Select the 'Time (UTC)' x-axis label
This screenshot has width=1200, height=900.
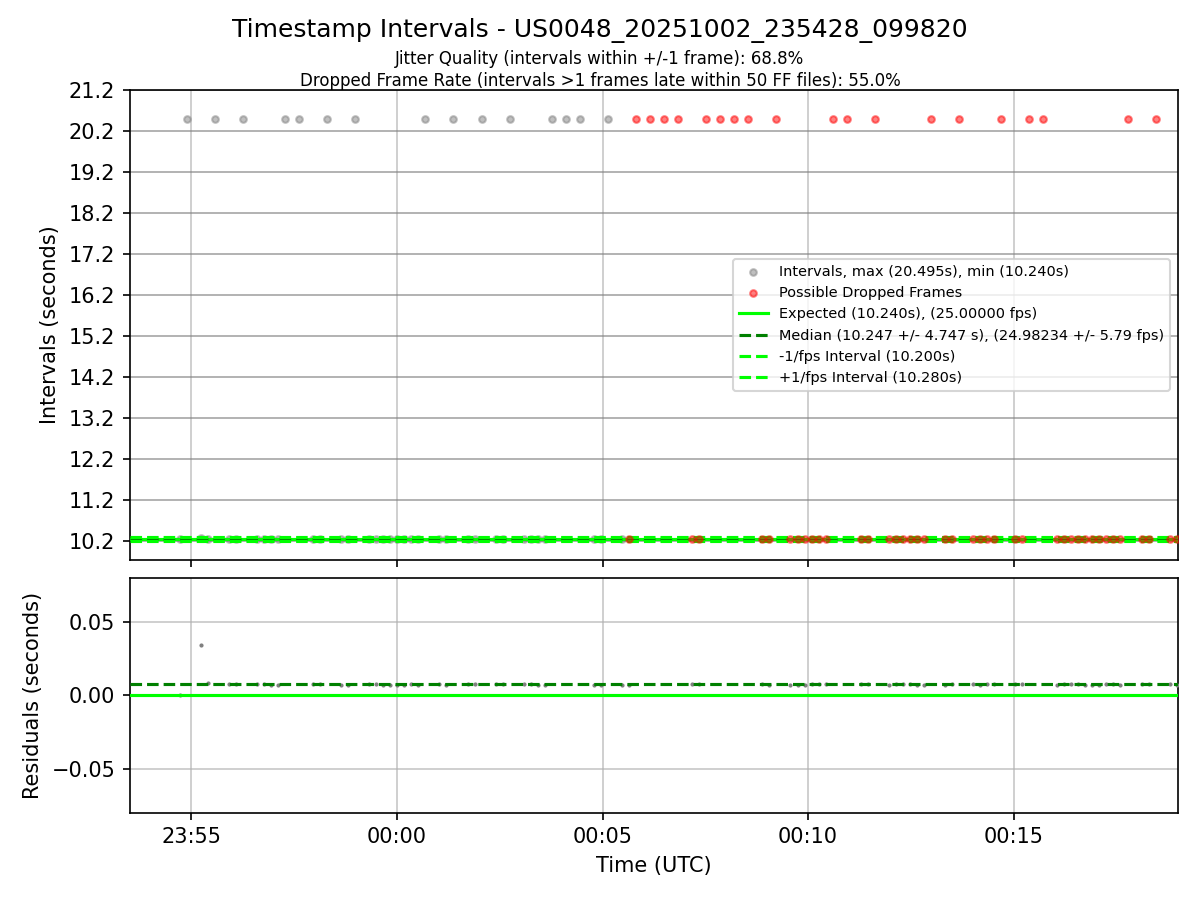click(x=653, y=865)
